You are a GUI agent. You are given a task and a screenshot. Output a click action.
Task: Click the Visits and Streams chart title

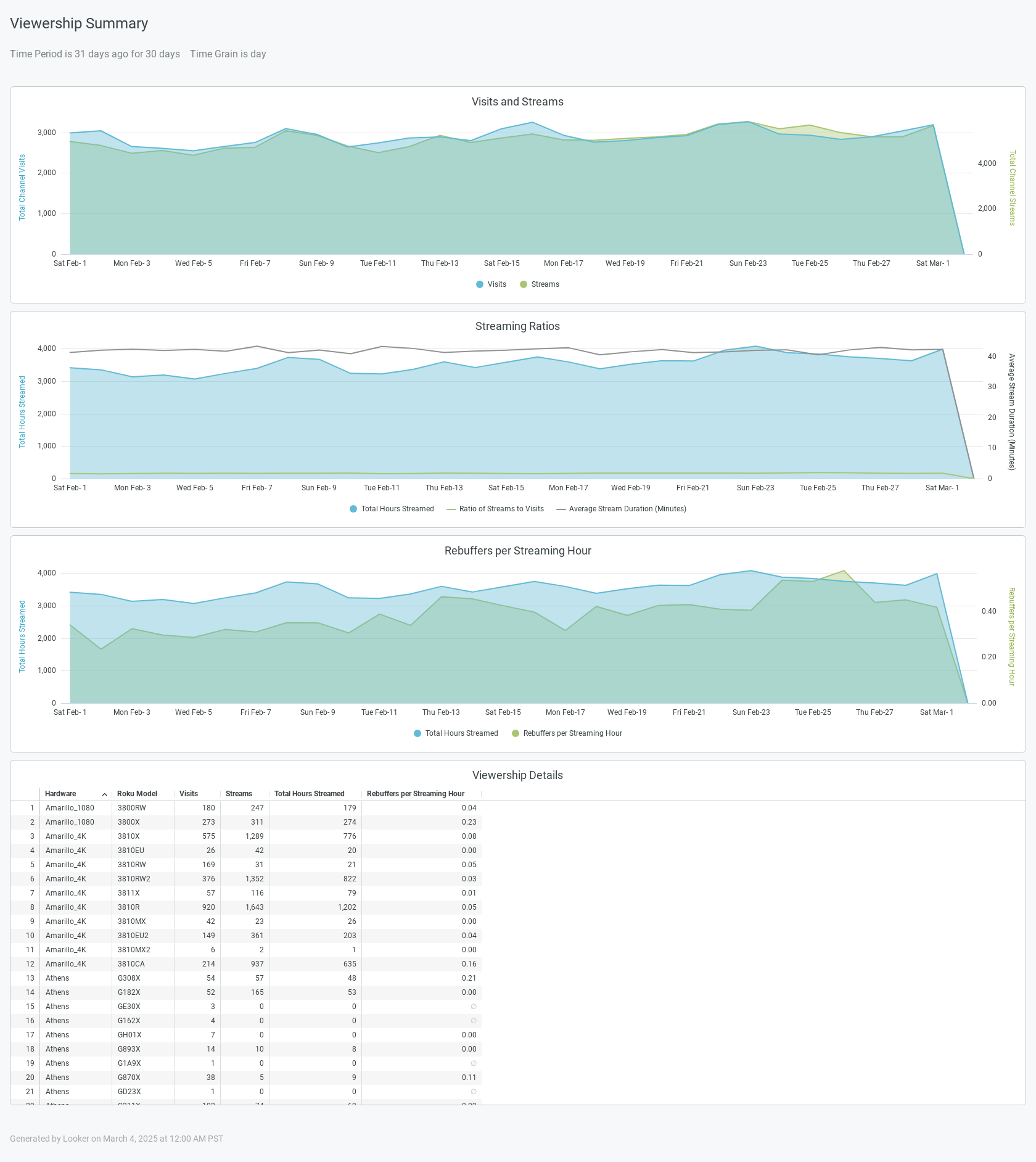tap(517, 102)
